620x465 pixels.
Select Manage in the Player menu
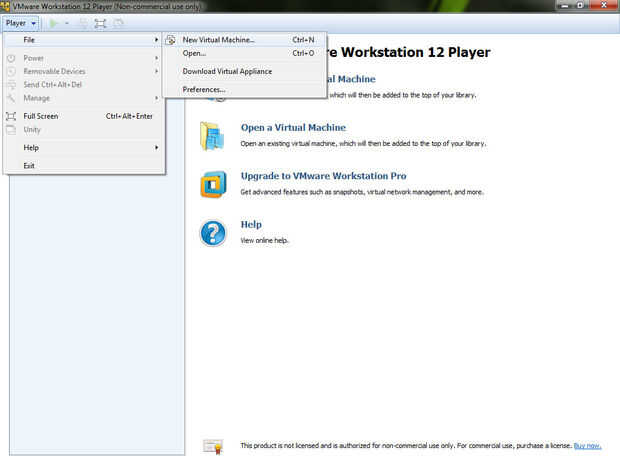pyautogui.click(x=84, y=98)
